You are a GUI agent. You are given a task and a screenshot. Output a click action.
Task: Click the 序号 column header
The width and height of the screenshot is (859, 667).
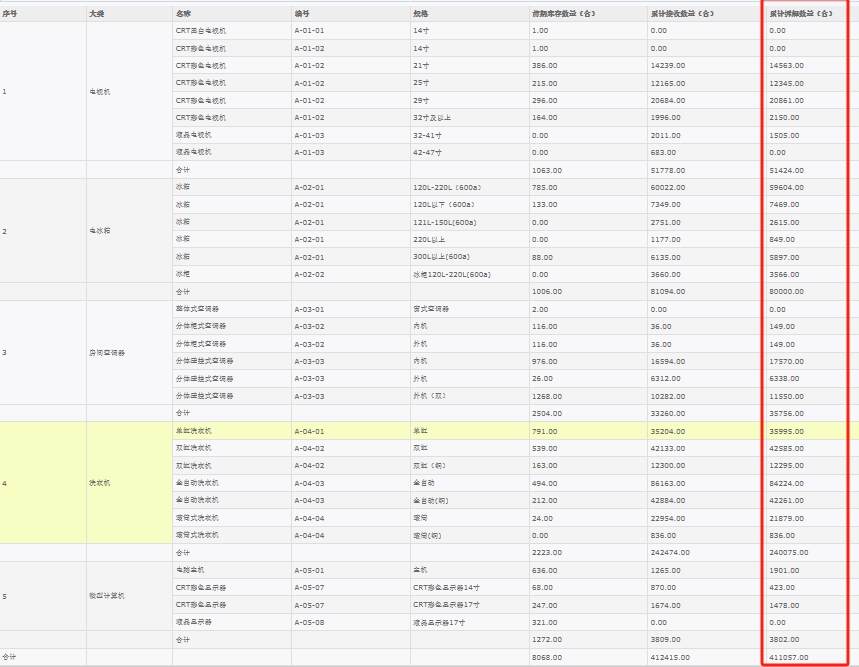pyautogui.click(x=10, y=14)
